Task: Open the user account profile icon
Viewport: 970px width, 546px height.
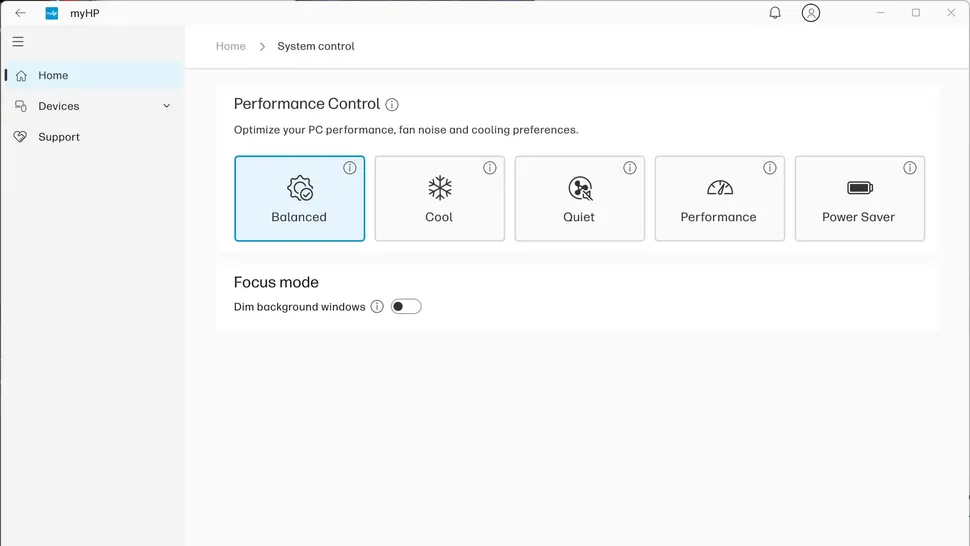Action: point(811,13)
